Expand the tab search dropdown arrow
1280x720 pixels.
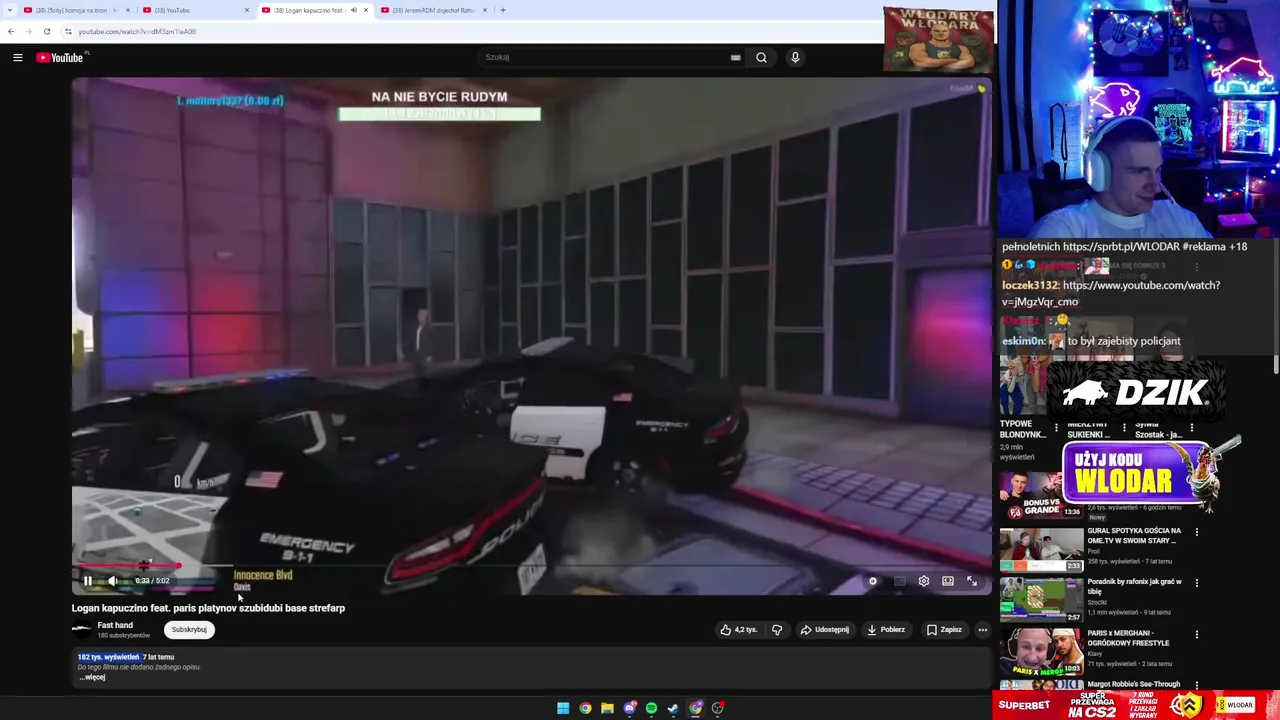pyautogui.click(x=9, y=10)
